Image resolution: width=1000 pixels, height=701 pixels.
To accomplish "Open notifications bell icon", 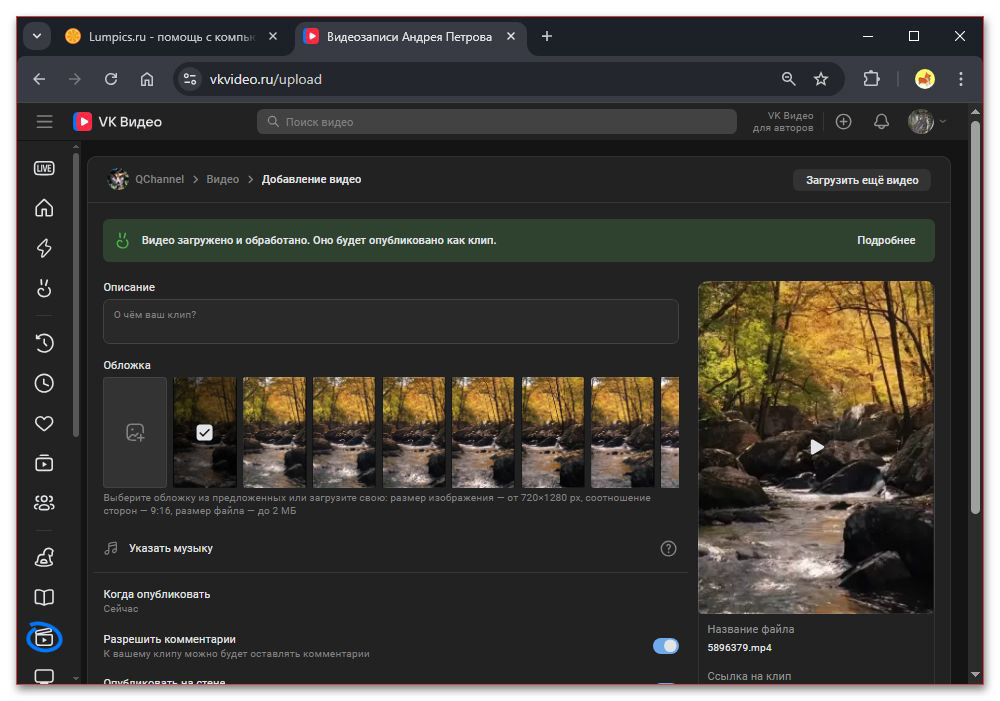I will point(881,122).
